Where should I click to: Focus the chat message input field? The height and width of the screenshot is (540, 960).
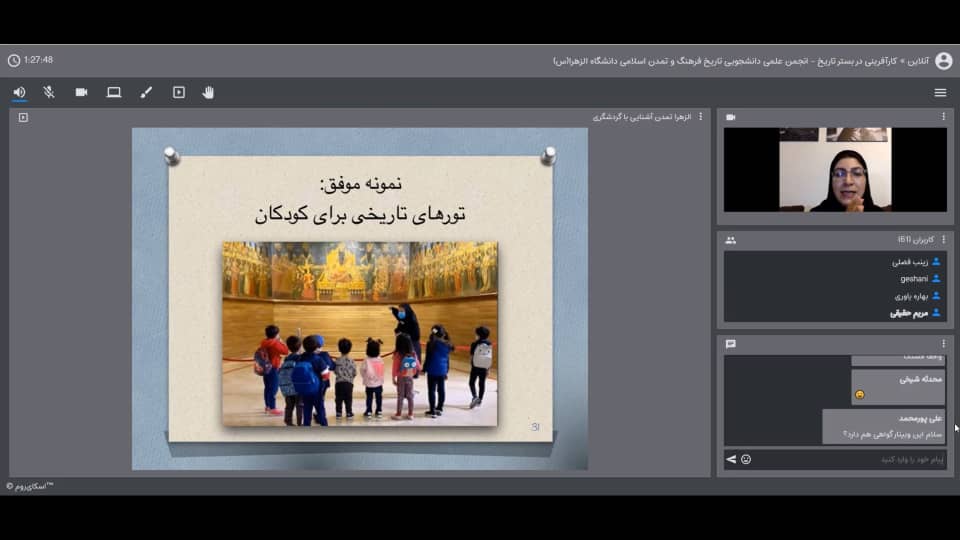pos(851,459)
